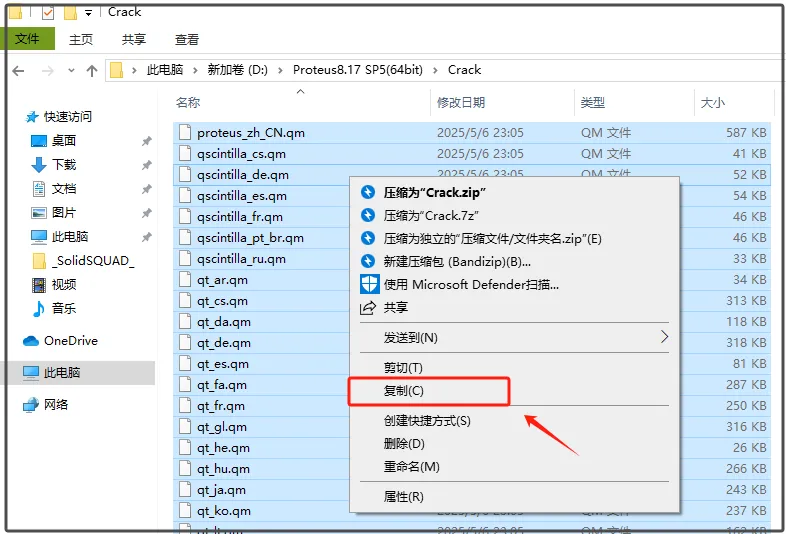
Task: Sort by 大小 column header
Action: tap(713, 103)
